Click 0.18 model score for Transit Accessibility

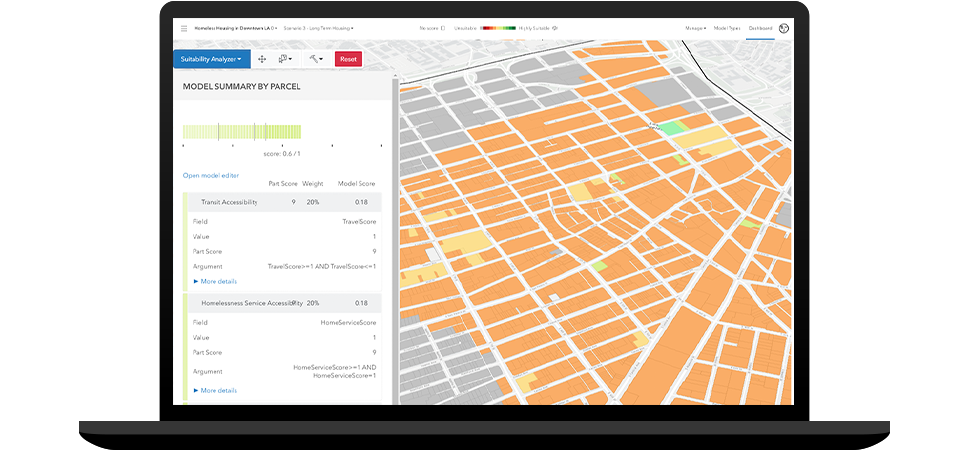click(361, 202)
